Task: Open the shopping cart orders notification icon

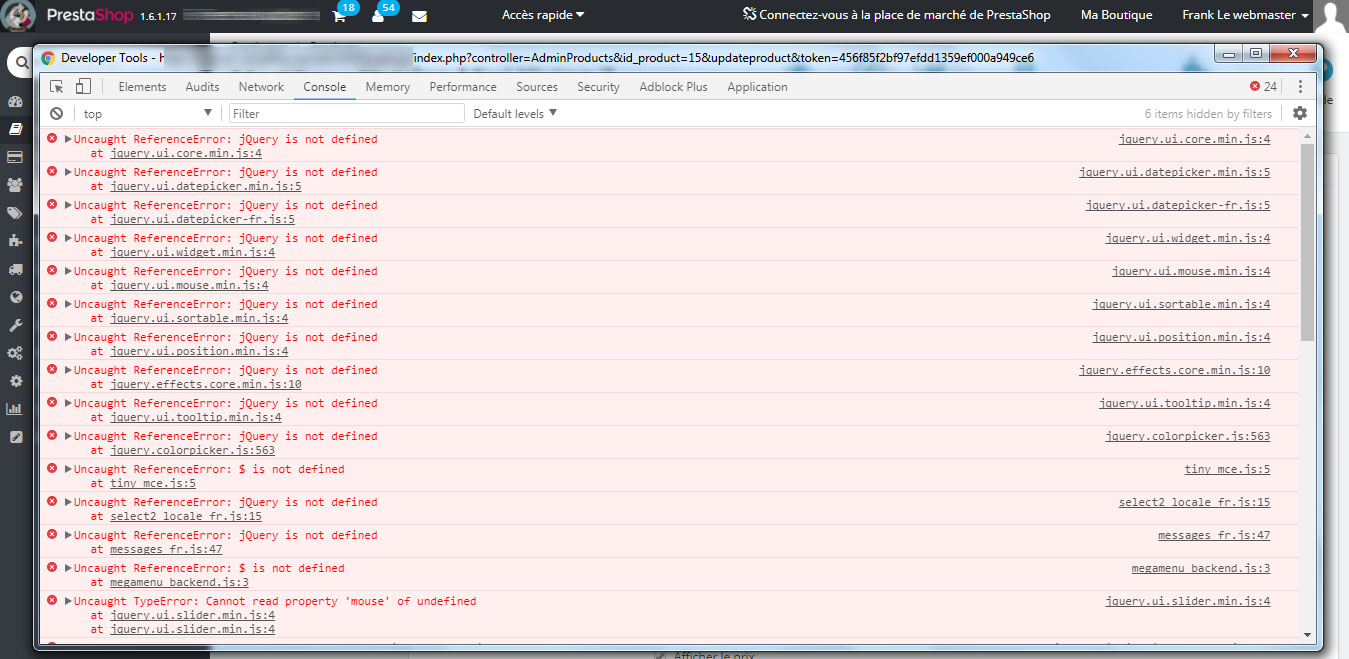Action: (340, 16)
